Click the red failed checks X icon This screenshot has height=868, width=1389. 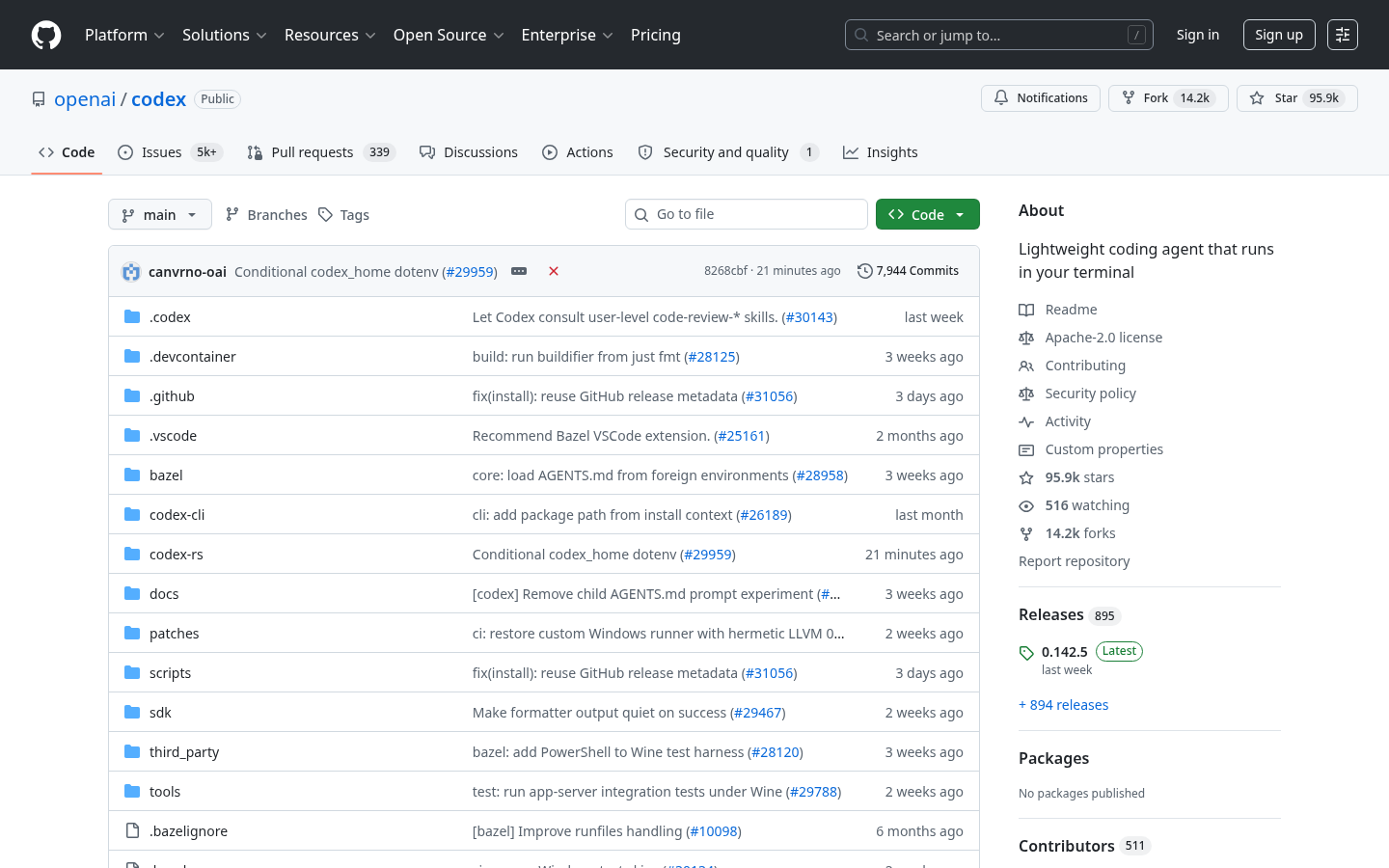(554, 271)
